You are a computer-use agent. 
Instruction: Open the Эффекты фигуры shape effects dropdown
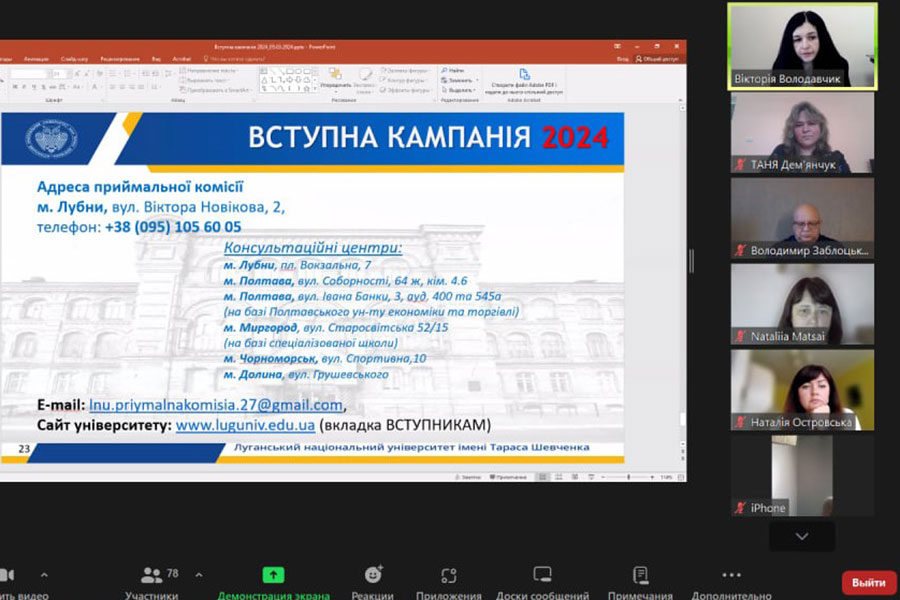[x=405, y=90]
